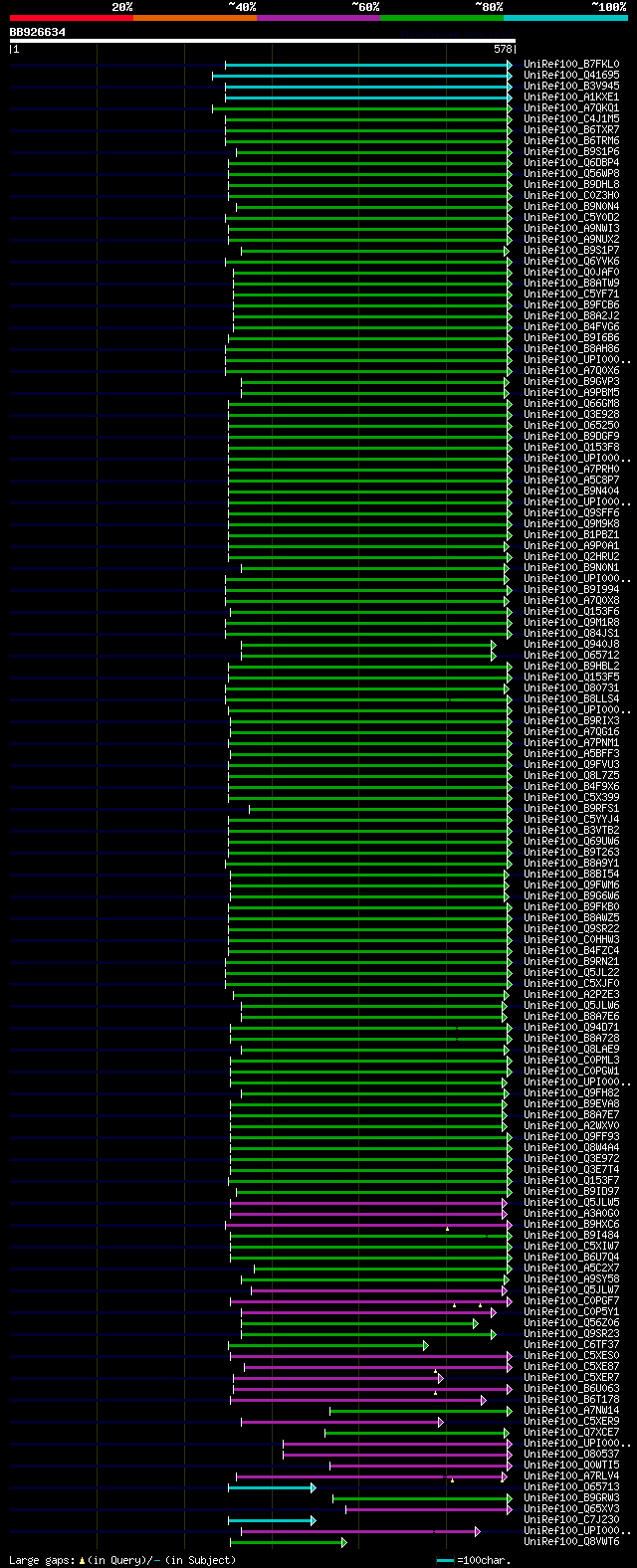This screenshot has height=1568, width=637.
Task: Select label UniRef100_B8AH86
Action: (571, 349)
